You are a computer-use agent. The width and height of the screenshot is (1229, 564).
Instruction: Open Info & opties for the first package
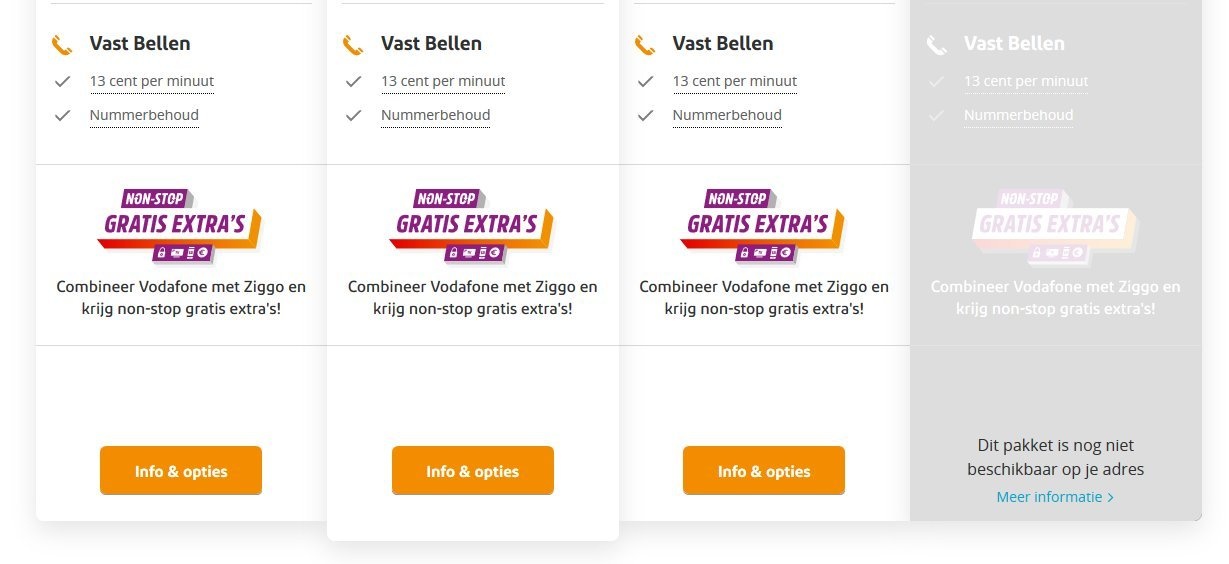[x=181, y=471]
